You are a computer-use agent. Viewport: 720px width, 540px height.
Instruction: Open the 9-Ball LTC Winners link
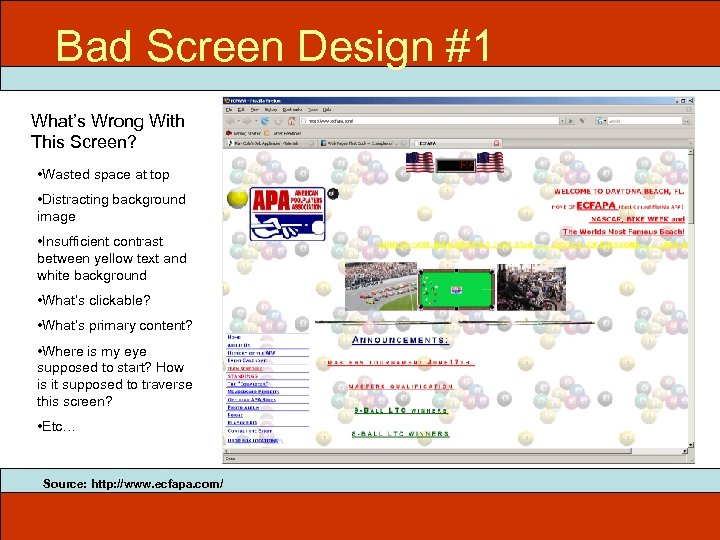click(401, 411)
